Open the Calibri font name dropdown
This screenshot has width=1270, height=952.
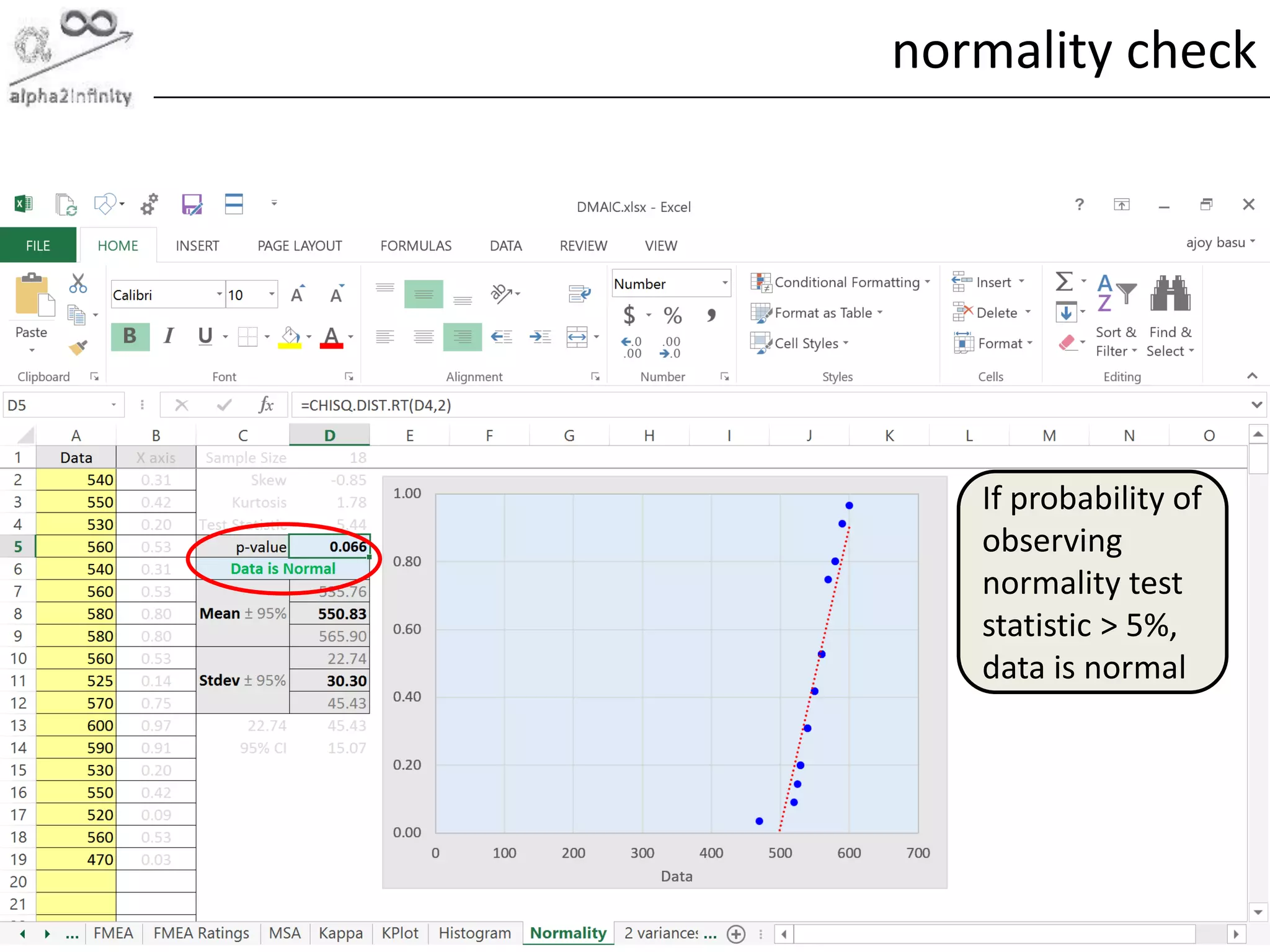pyautogui.click(x=219, y=294)
